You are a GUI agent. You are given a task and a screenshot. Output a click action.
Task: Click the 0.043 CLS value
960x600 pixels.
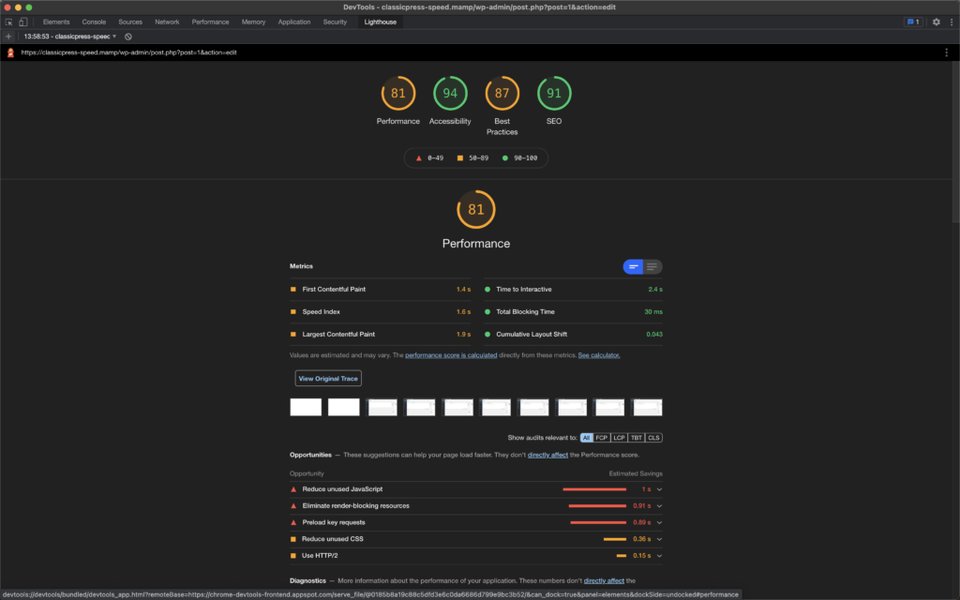tap(654, 335)
